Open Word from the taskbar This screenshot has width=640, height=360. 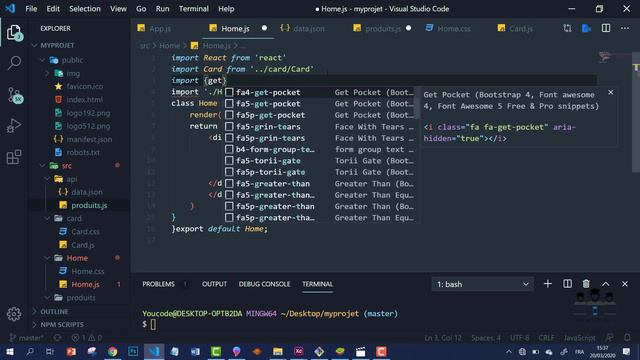coord(195,351)
